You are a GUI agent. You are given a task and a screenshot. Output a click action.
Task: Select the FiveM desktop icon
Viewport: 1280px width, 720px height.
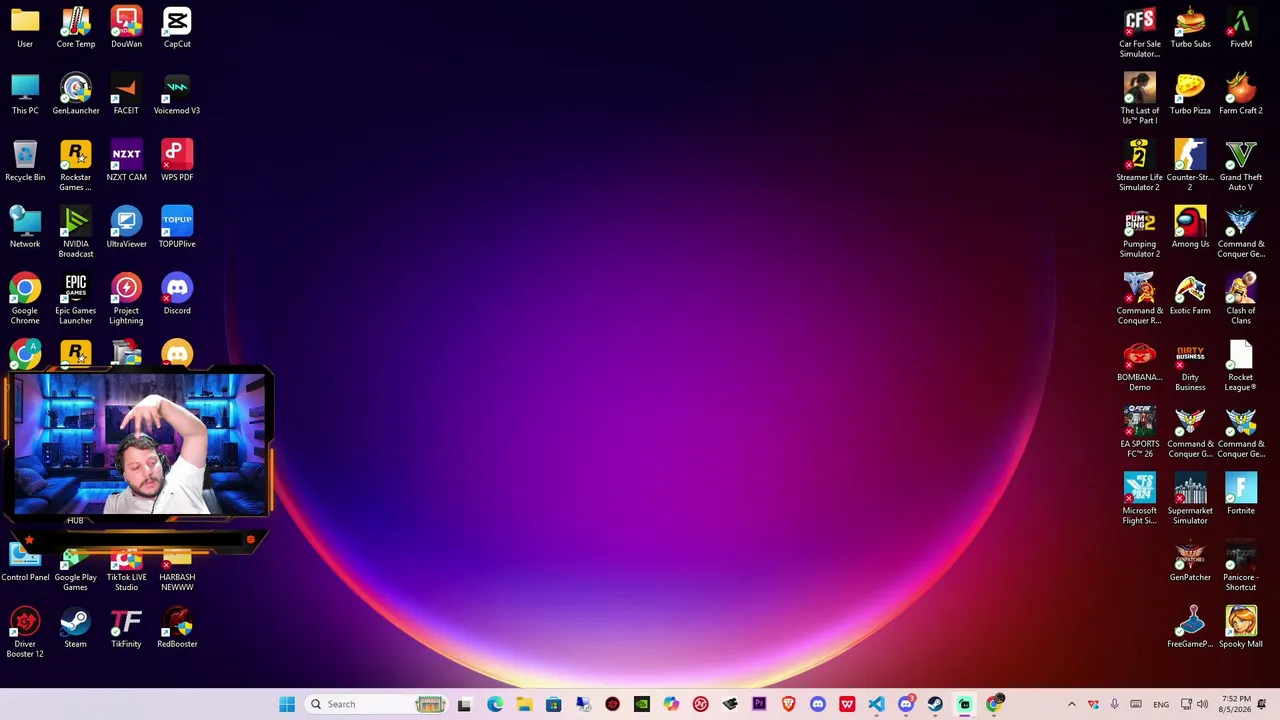pyautogui.click(x=1241, y=28)
